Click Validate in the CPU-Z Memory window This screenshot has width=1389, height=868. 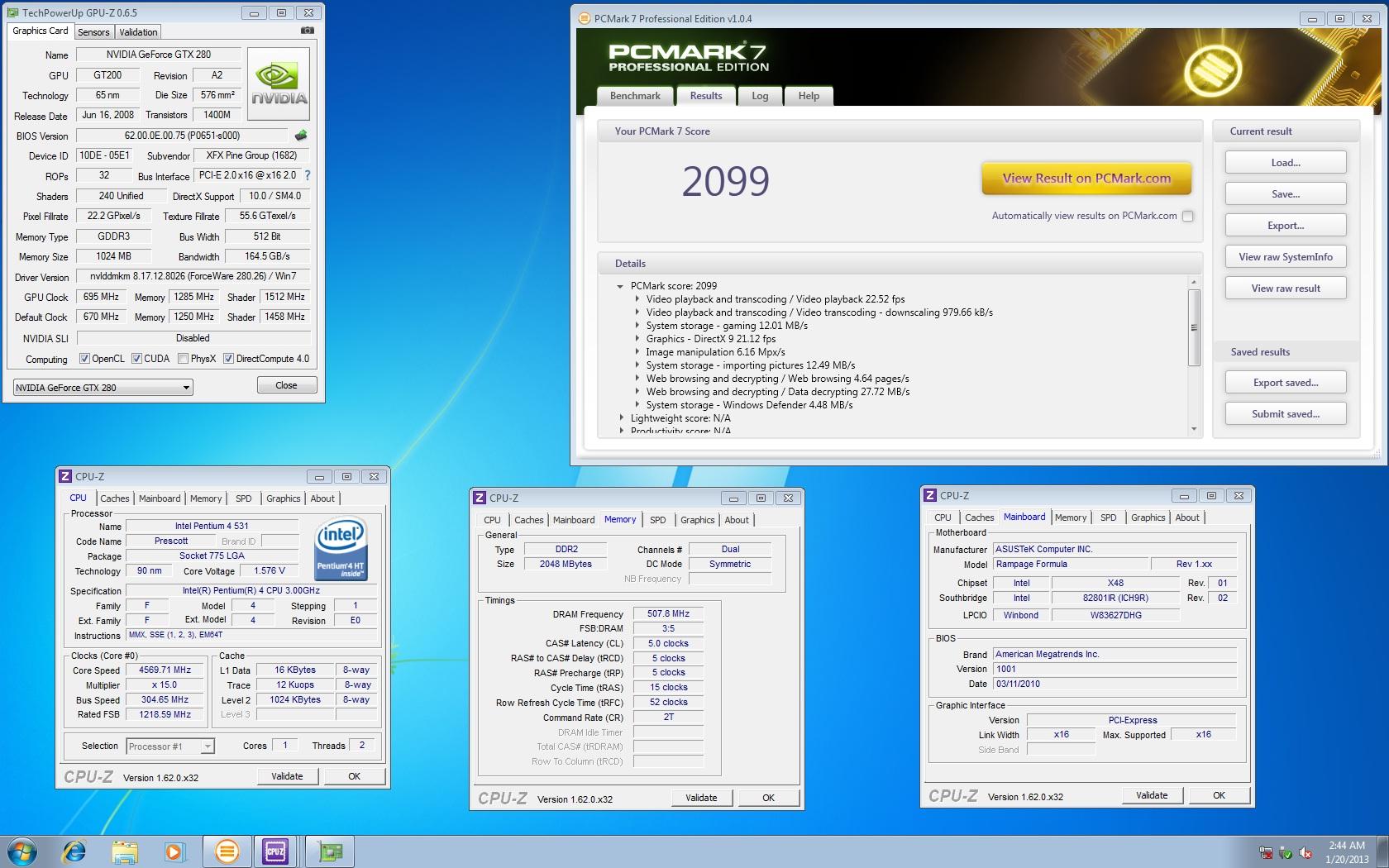tap(701, 798)
